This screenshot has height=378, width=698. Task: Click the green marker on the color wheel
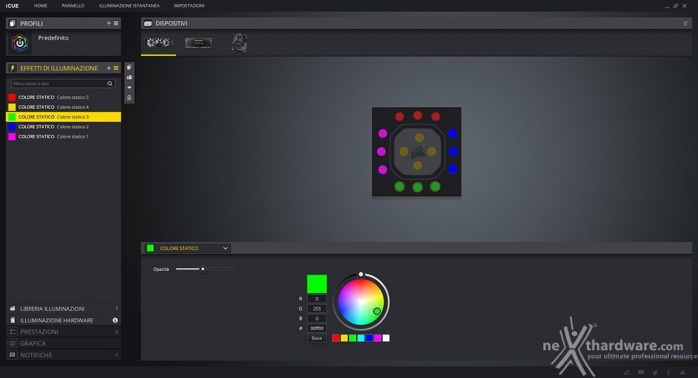click(x=377, y=311)
